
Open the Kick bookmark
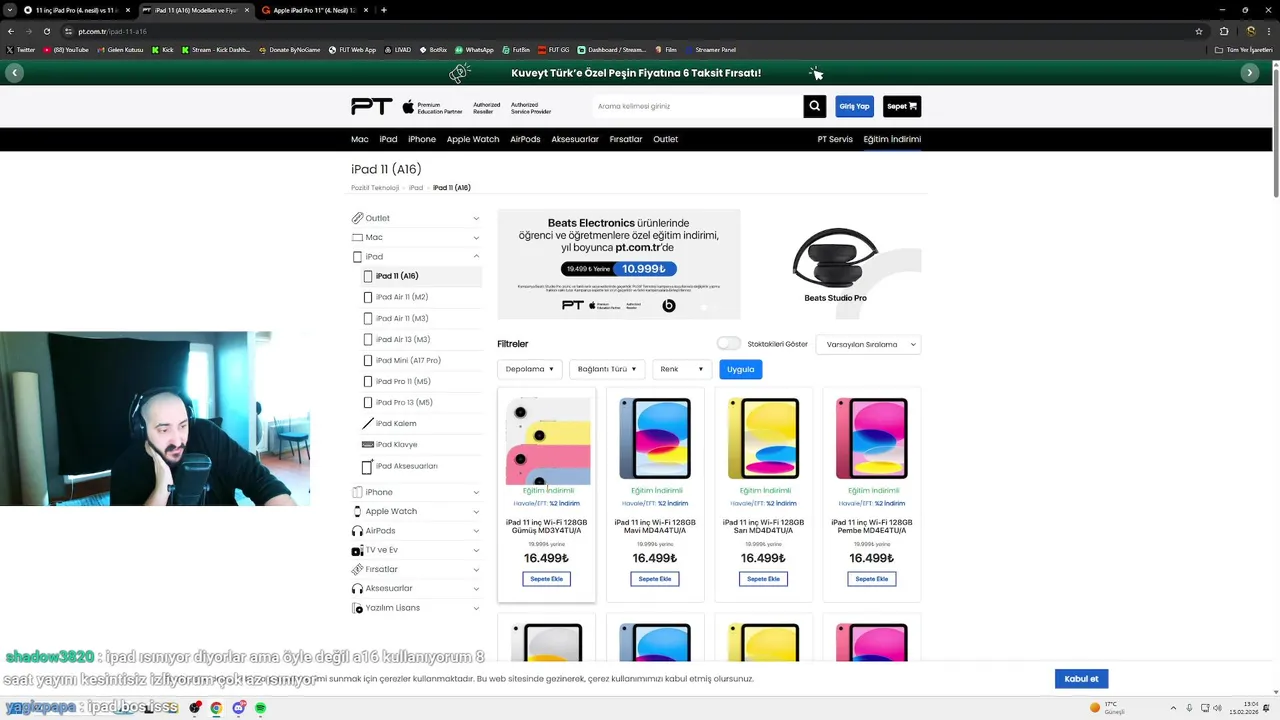pos(163,49)
